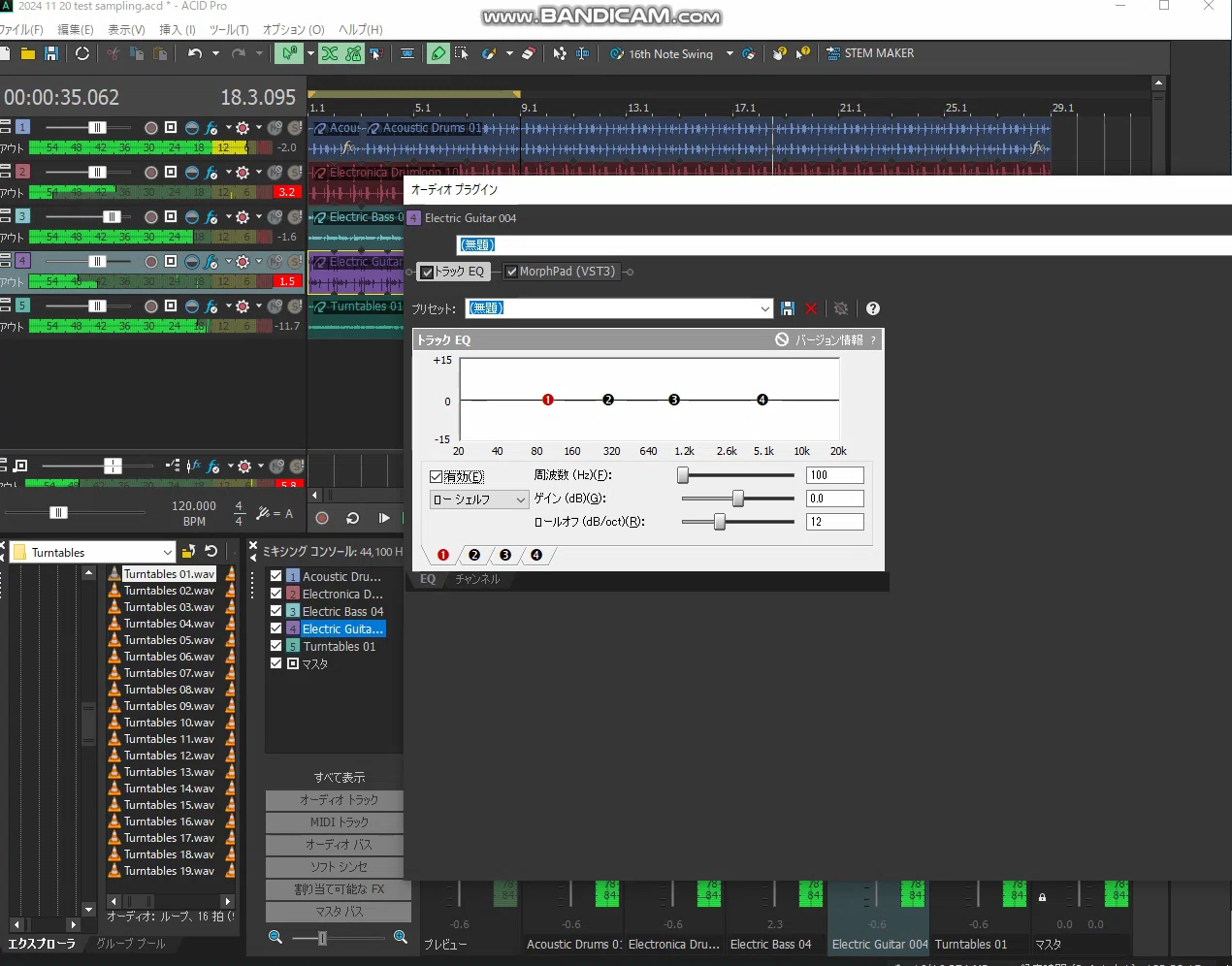Open the paint tool options dropdown arrow
The width and height of the screenshot is (1232, 966).
(508, 54)
